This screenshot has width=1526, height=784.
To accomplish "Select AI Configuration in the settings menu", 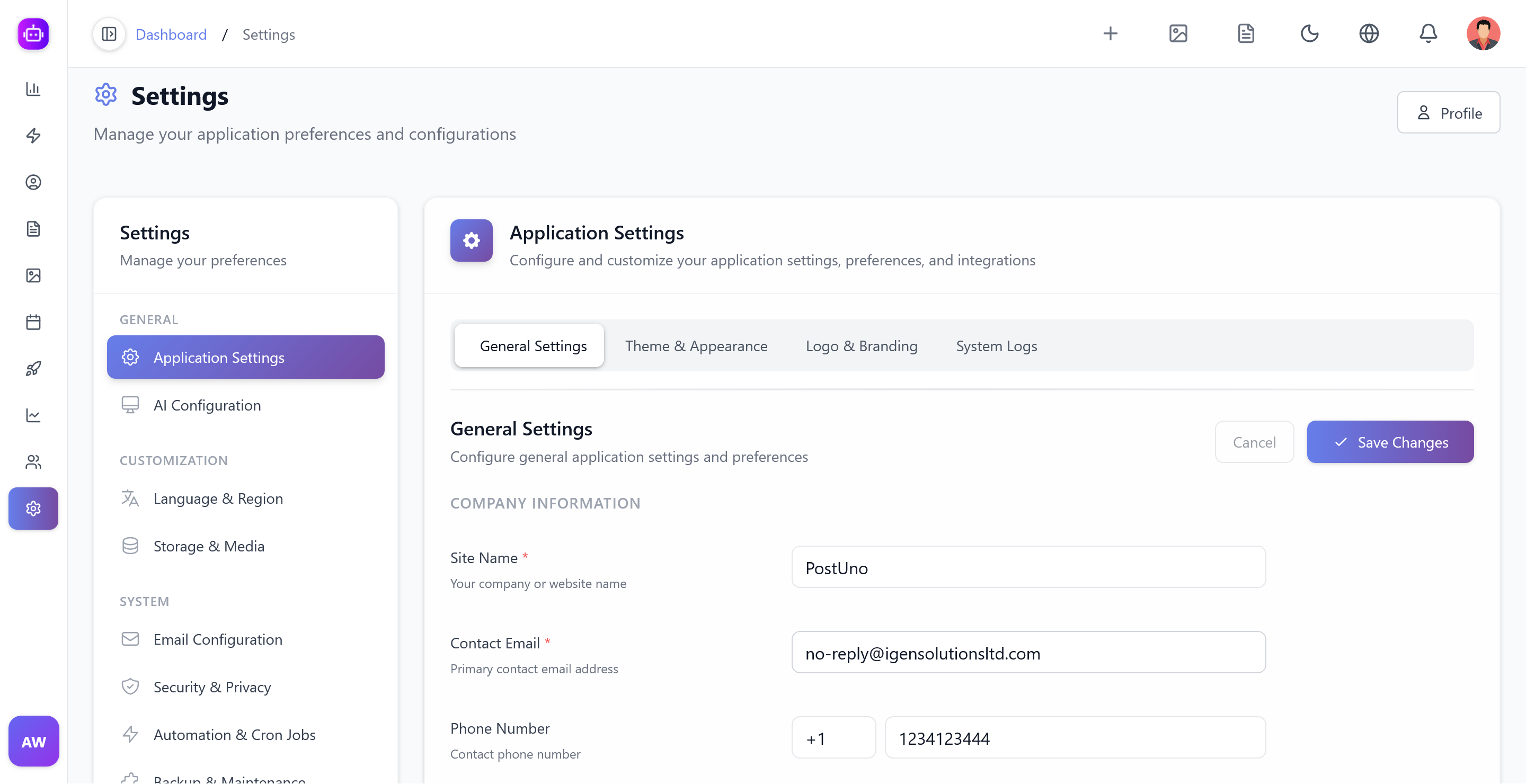I will pos(207,405).
